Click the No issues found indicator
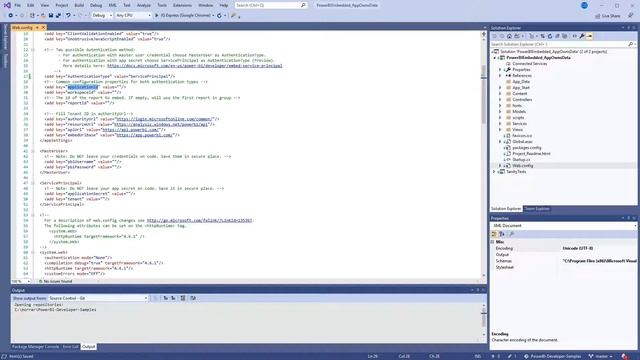Image resolution: width=640 pixels, height=360 pixels. (56, 282)
